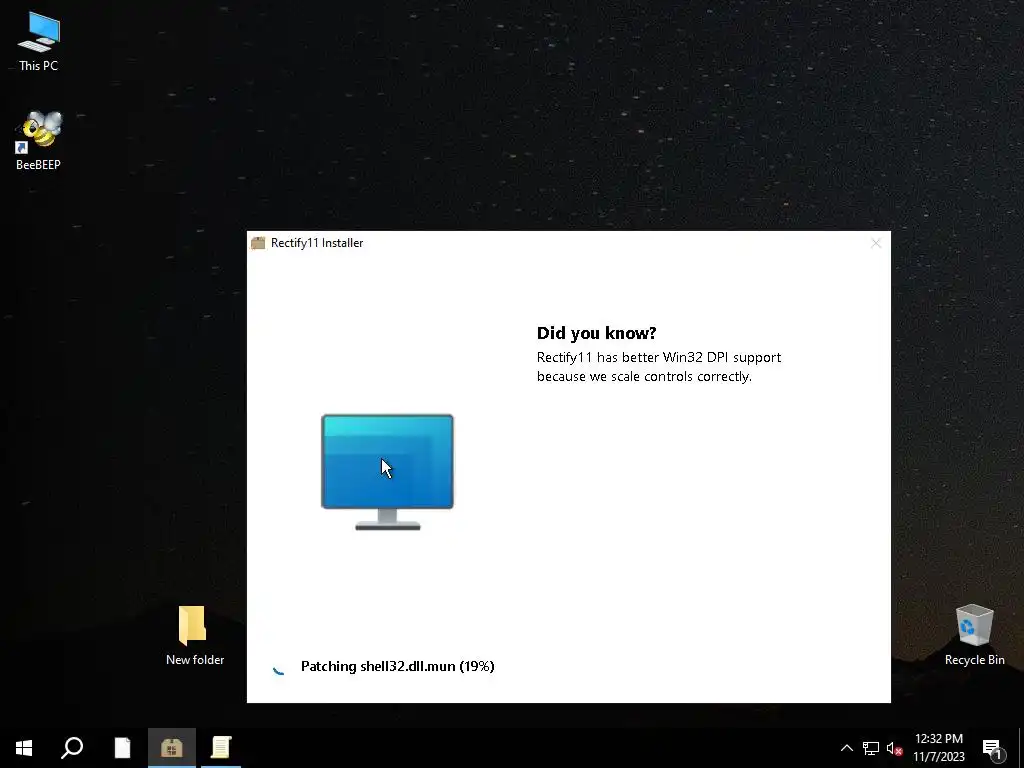The width and height of the screenshot is (1024, 768).
Task: Click the 'Did you know?' heading
Action: (596, 333)
